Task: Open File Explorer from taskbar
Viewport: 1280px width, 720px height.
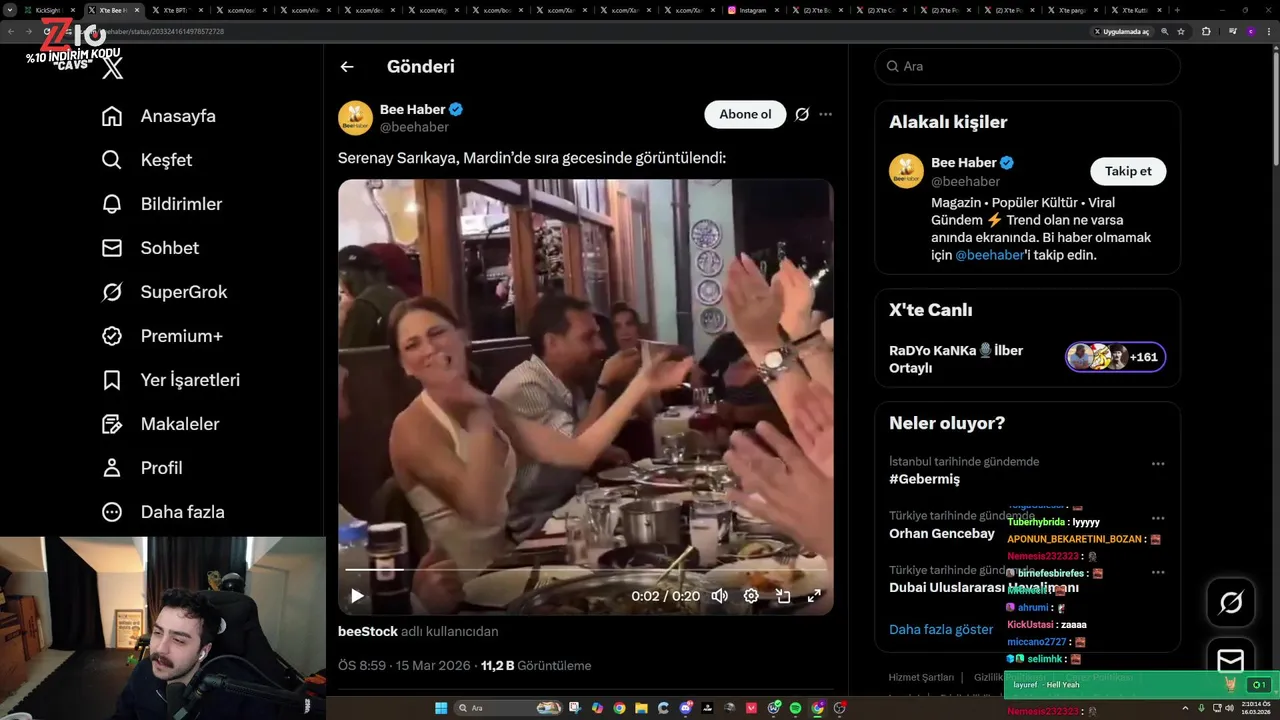Action: [641, 708]
